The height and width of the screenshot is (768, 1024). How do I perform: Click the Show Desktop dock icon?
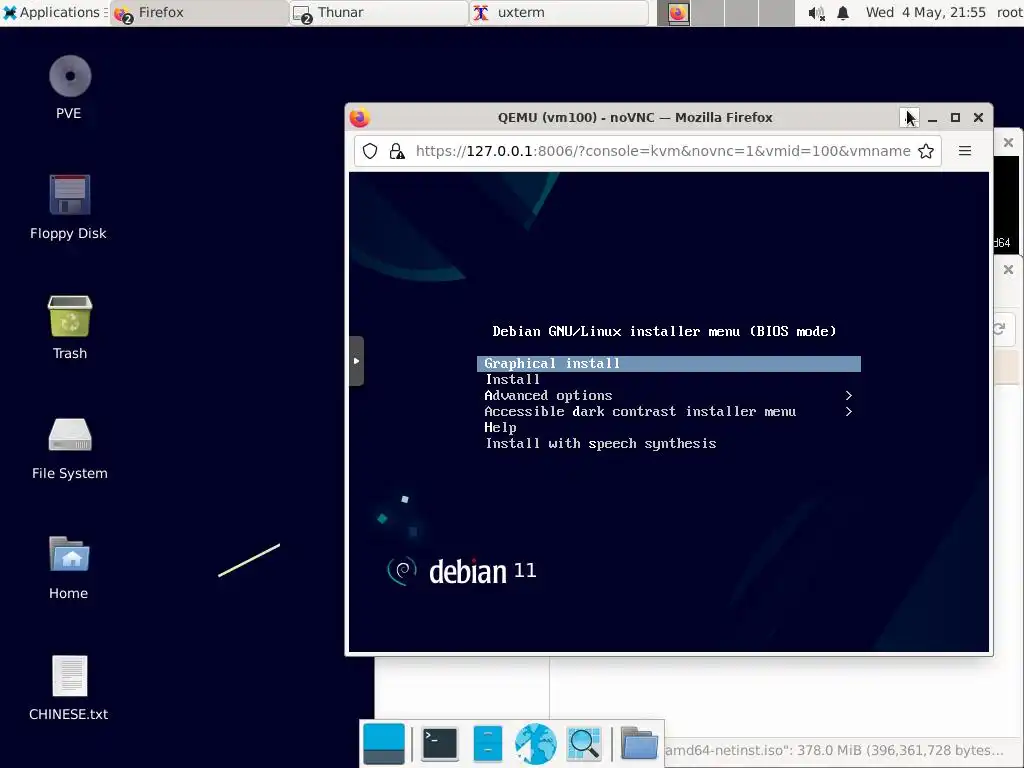pyautogui.click(x=384, y=744)
